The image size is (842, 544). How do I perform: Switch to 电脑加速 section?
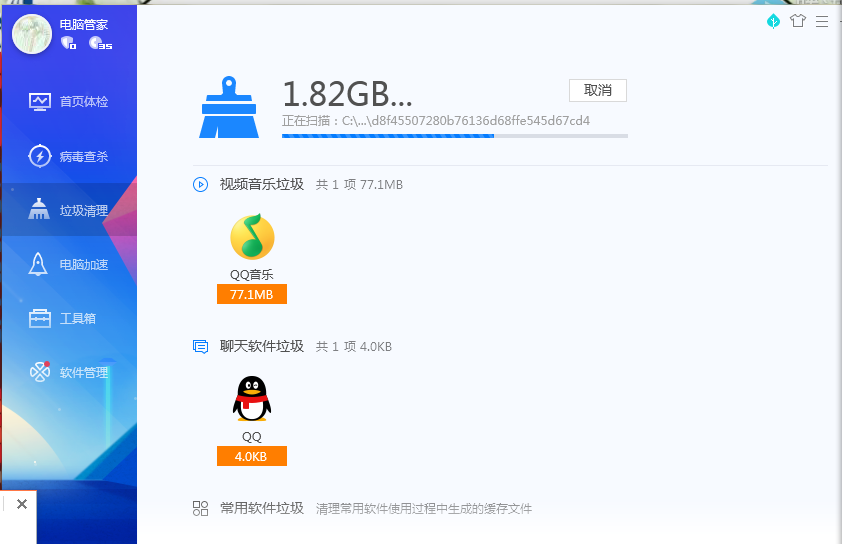(x=69, y=264)
